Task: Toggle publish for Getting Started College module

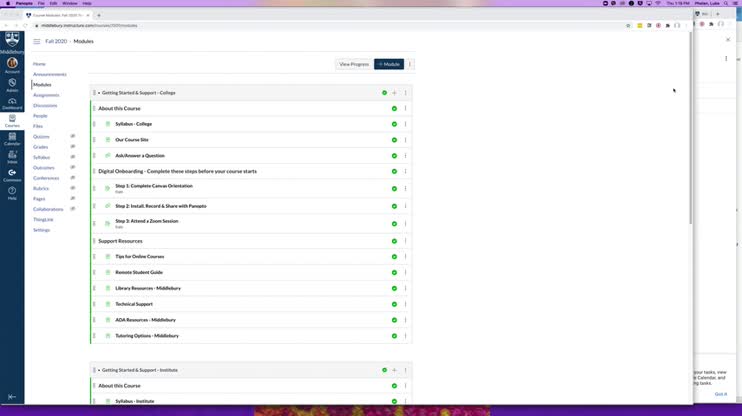Action: click(x=384, y=93)
